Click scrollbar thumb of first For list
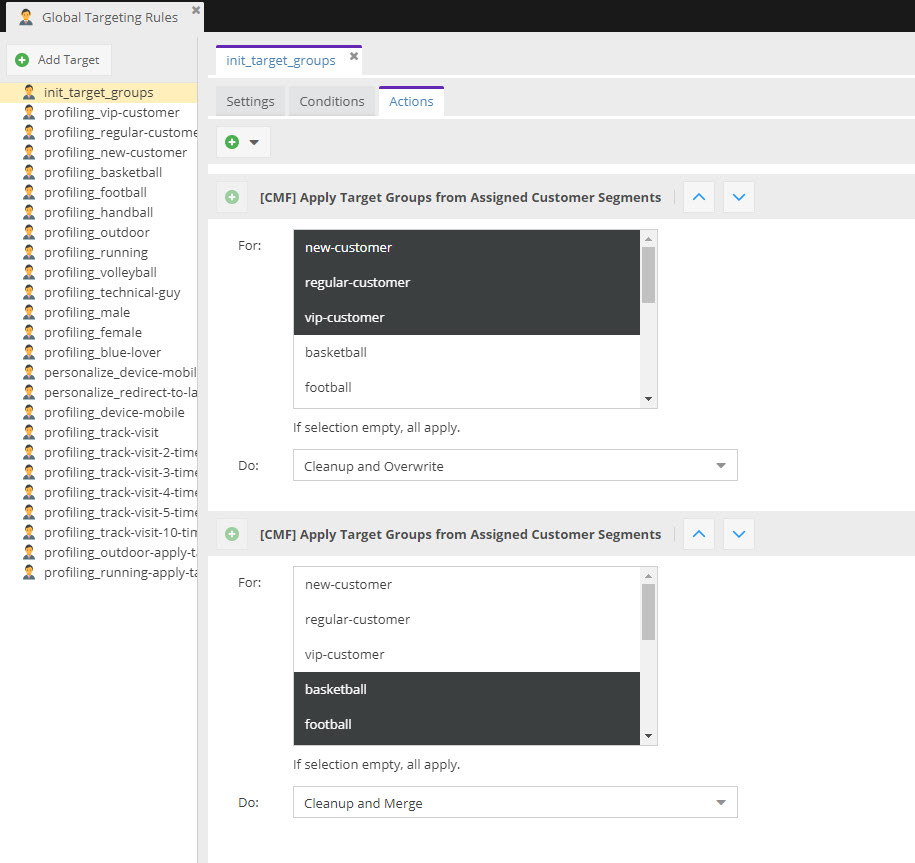The height and width of the screenshot is (863, 915). pyautogui.click(x=648, y=275)
